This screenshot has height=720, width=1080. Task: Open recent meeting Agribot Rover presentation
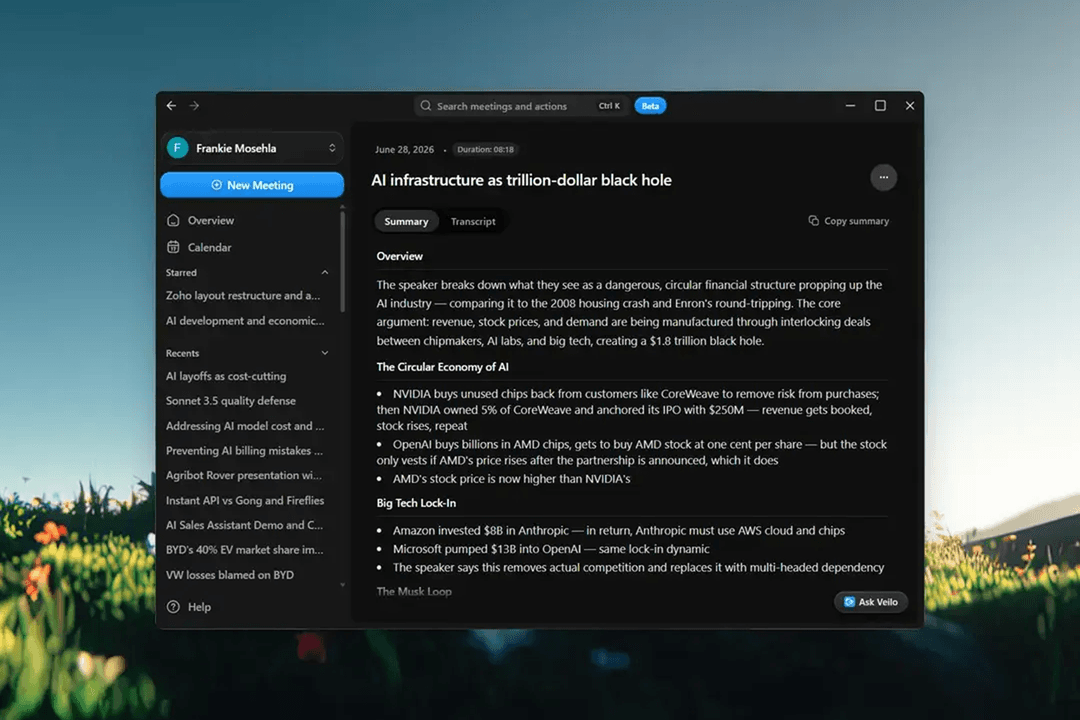[244, 475]
